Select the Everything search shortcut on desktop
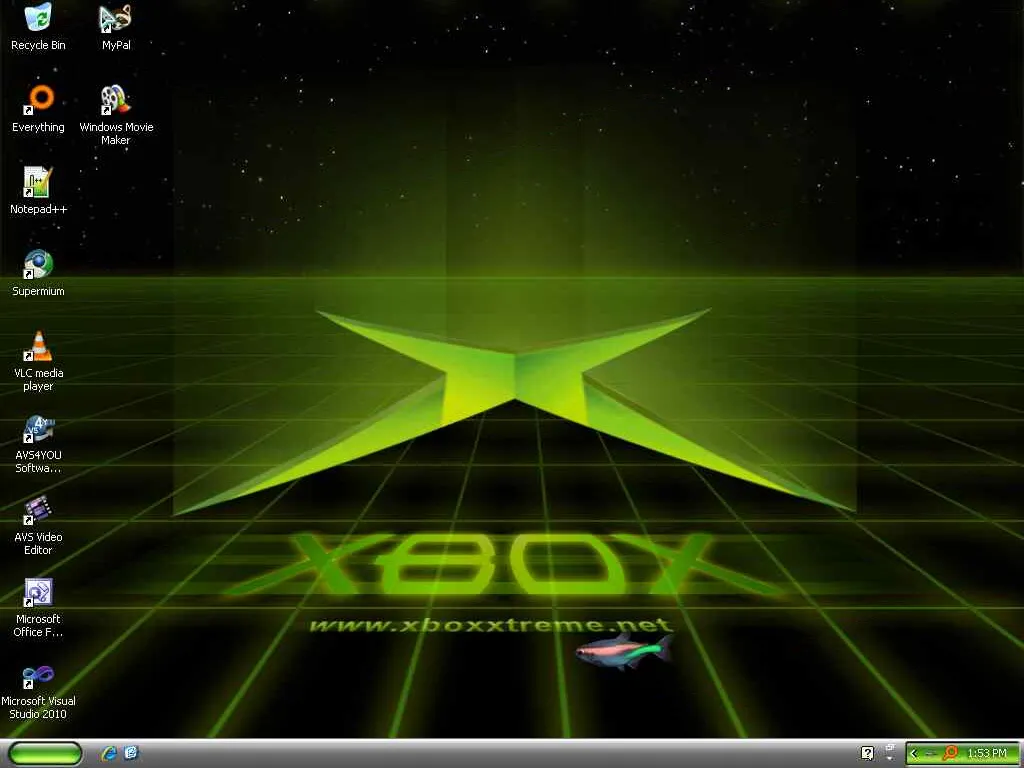Image resolution: width=1024 pixels, height=768 pixels. 38,110
